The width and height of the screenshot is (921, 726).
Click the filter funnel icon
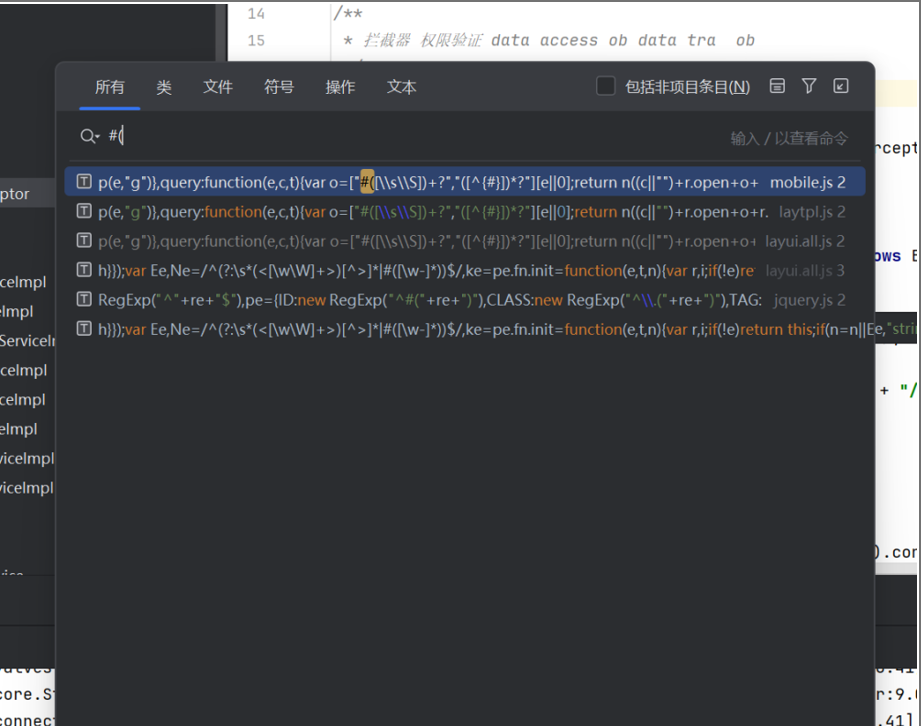(x=809, y=86)
